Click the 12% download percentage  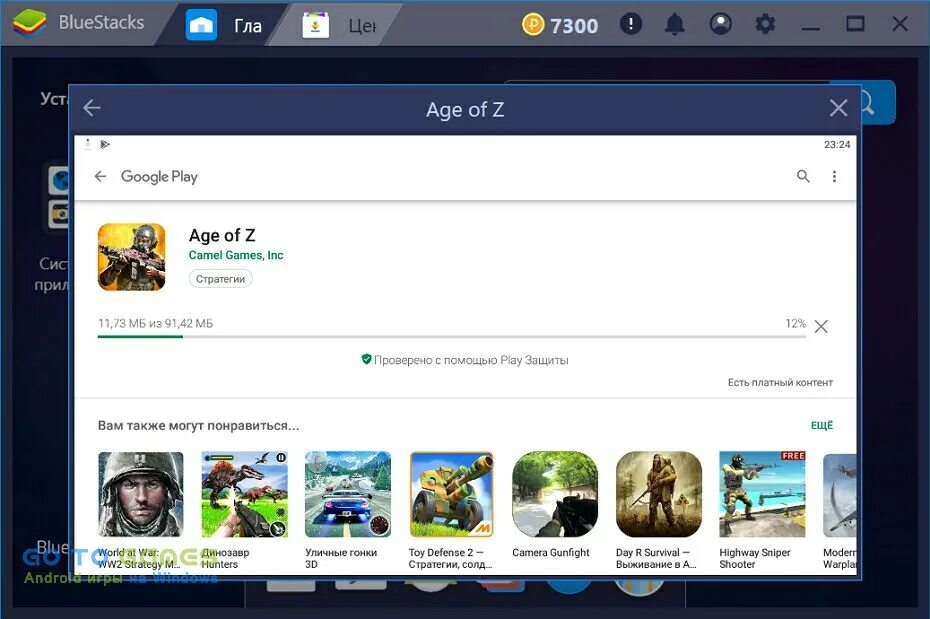795,323
